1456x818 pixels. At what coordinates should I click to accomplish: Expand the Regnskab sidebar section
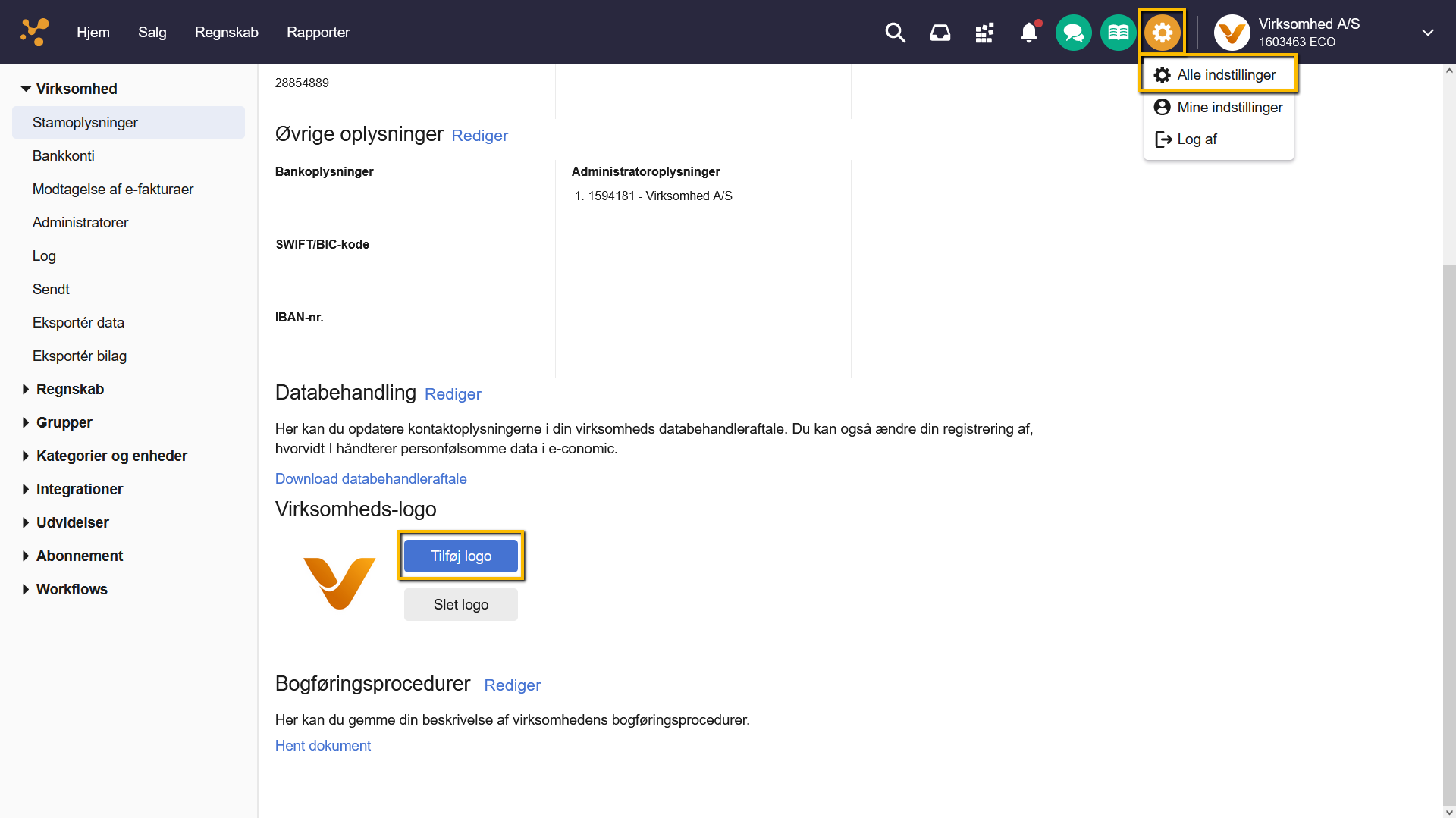tap(70, 389)
